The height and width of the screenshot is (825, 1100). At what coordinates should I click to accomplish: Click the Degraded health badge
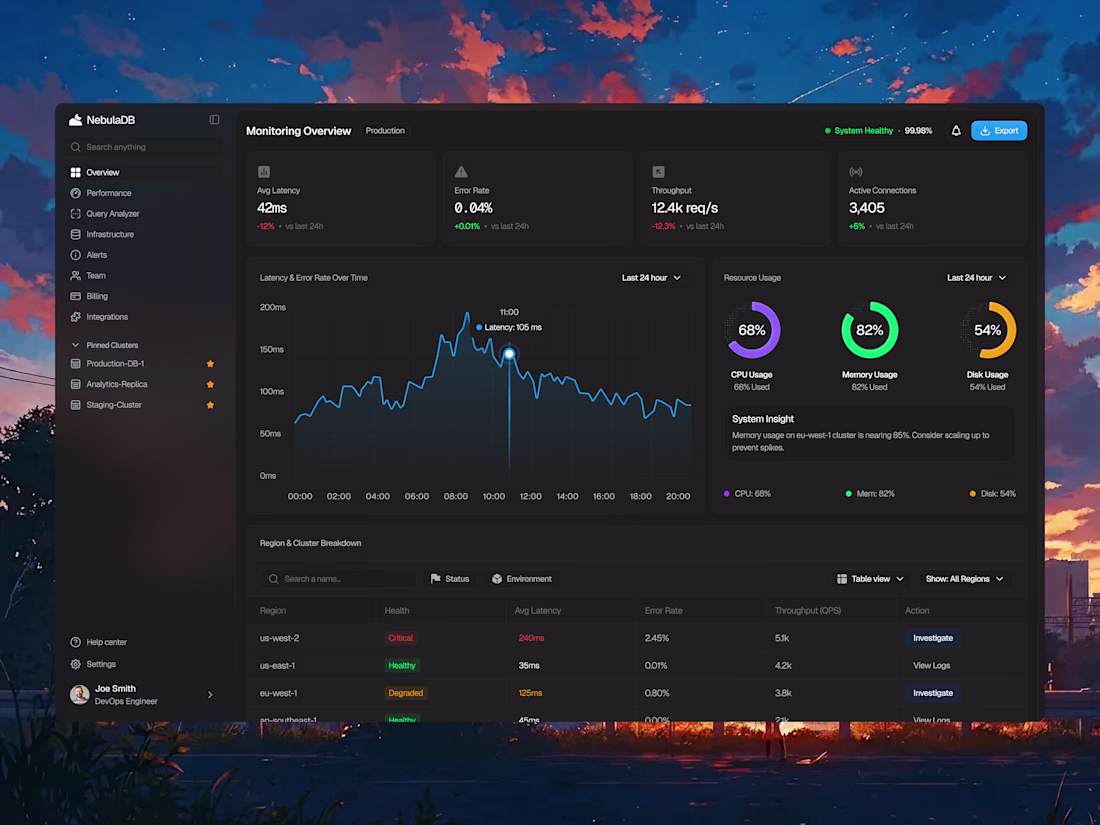click(x=405, y=692)
